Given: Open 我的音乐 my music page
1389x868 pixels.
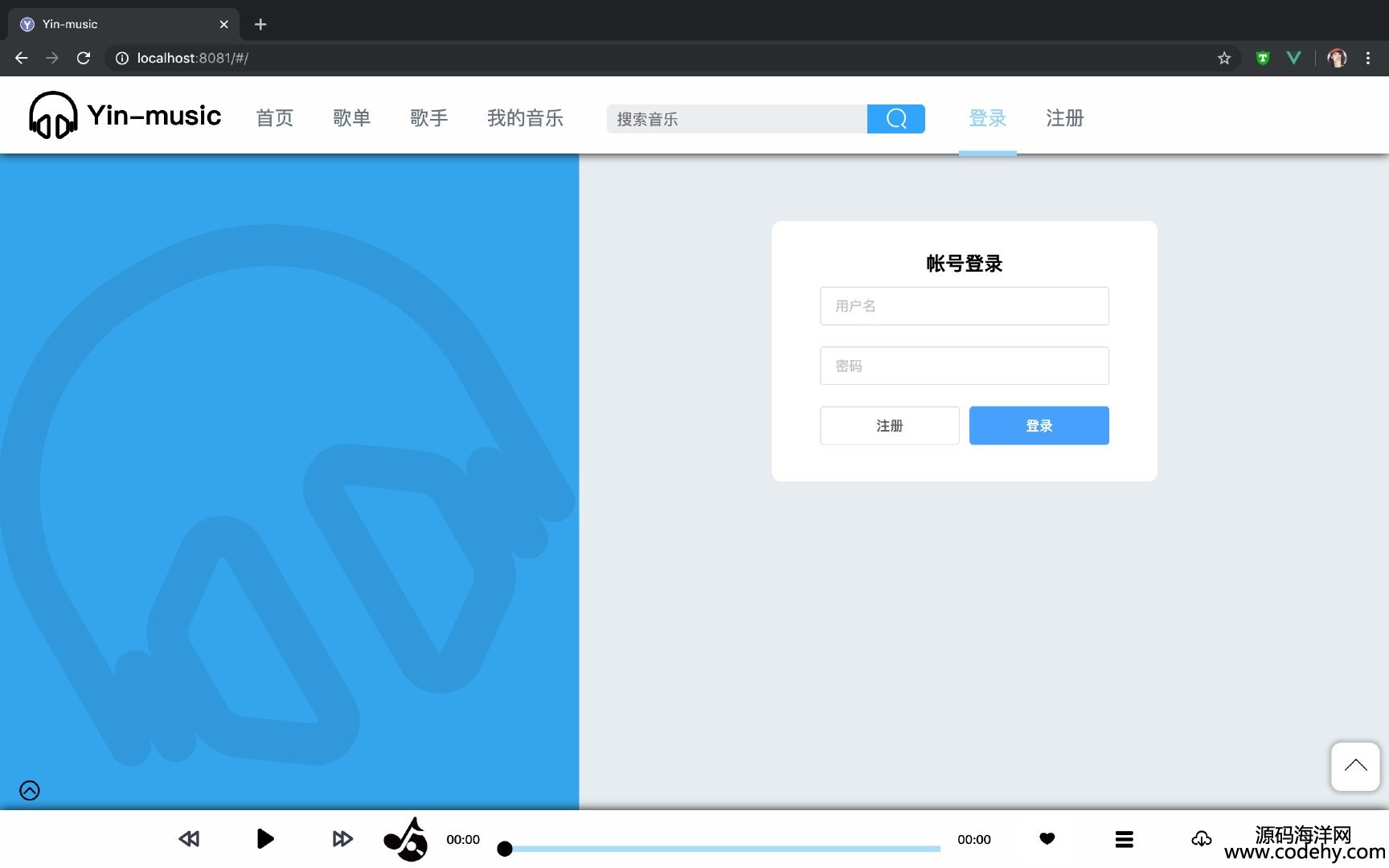Looking at the screenshot, I should [x=526, y=118].
